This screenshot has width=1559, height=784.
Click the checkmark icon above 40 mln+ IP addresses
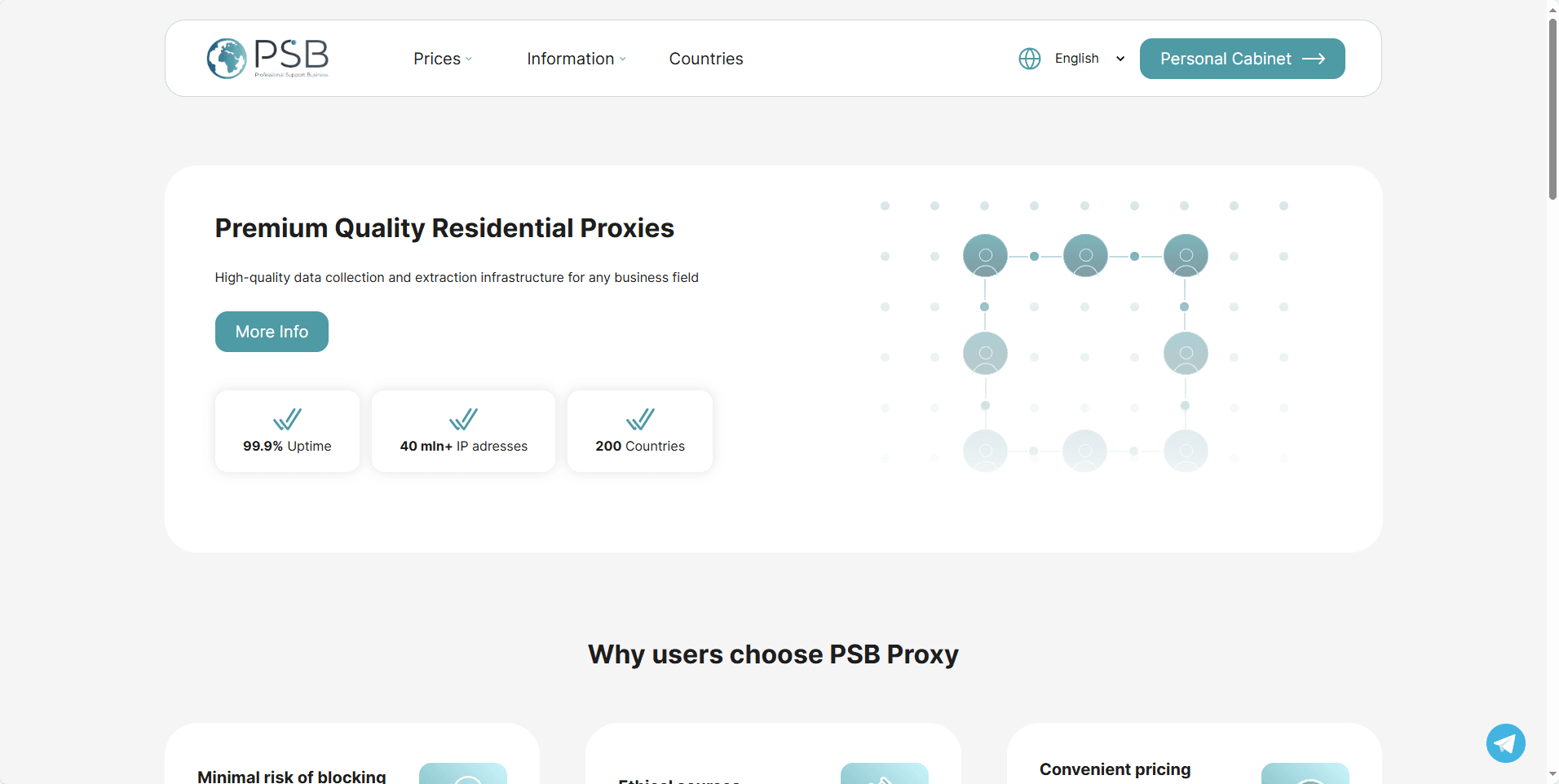462,417
